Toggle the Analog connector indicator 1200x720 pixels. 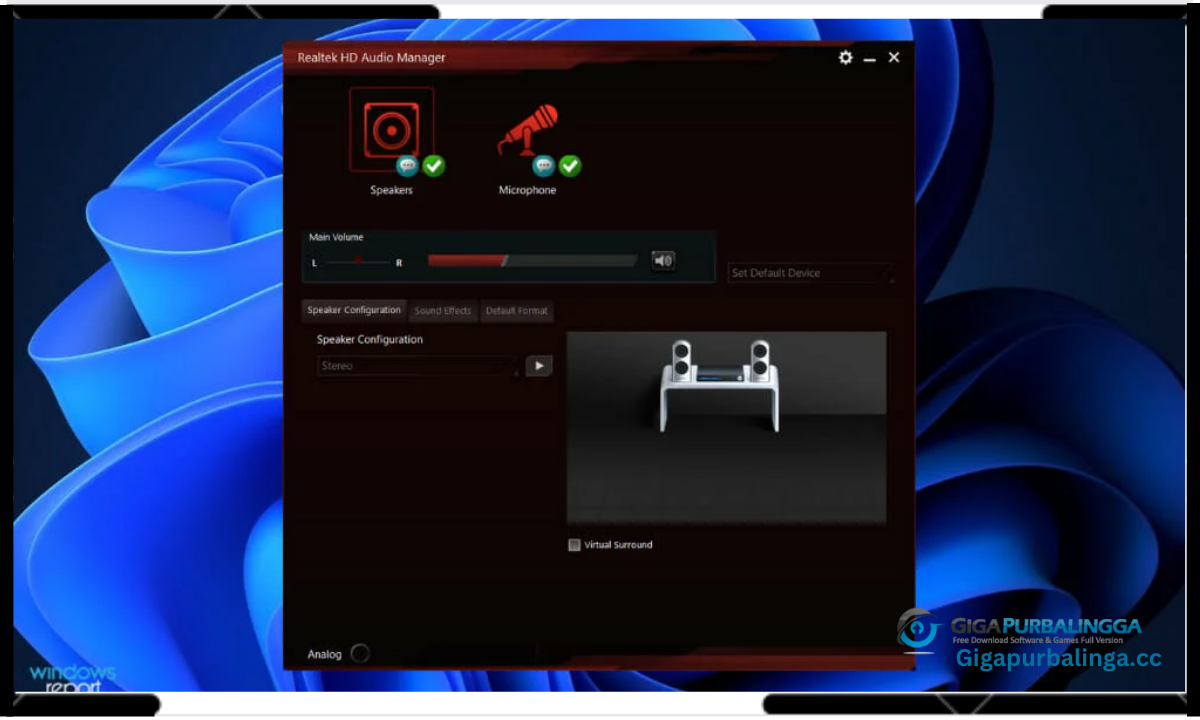coord(360,654)
